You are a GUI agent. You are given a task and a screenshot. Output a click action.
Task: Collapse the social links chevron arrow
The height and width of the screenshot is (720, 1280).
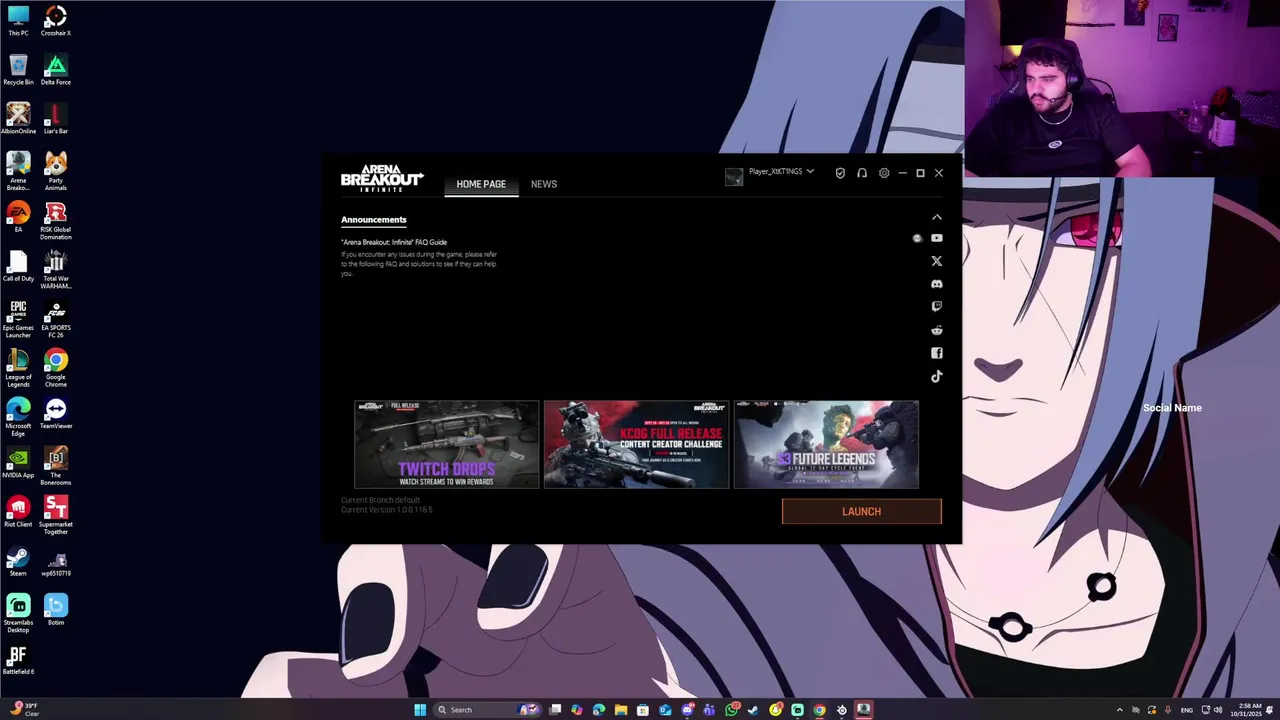[937, 217]
